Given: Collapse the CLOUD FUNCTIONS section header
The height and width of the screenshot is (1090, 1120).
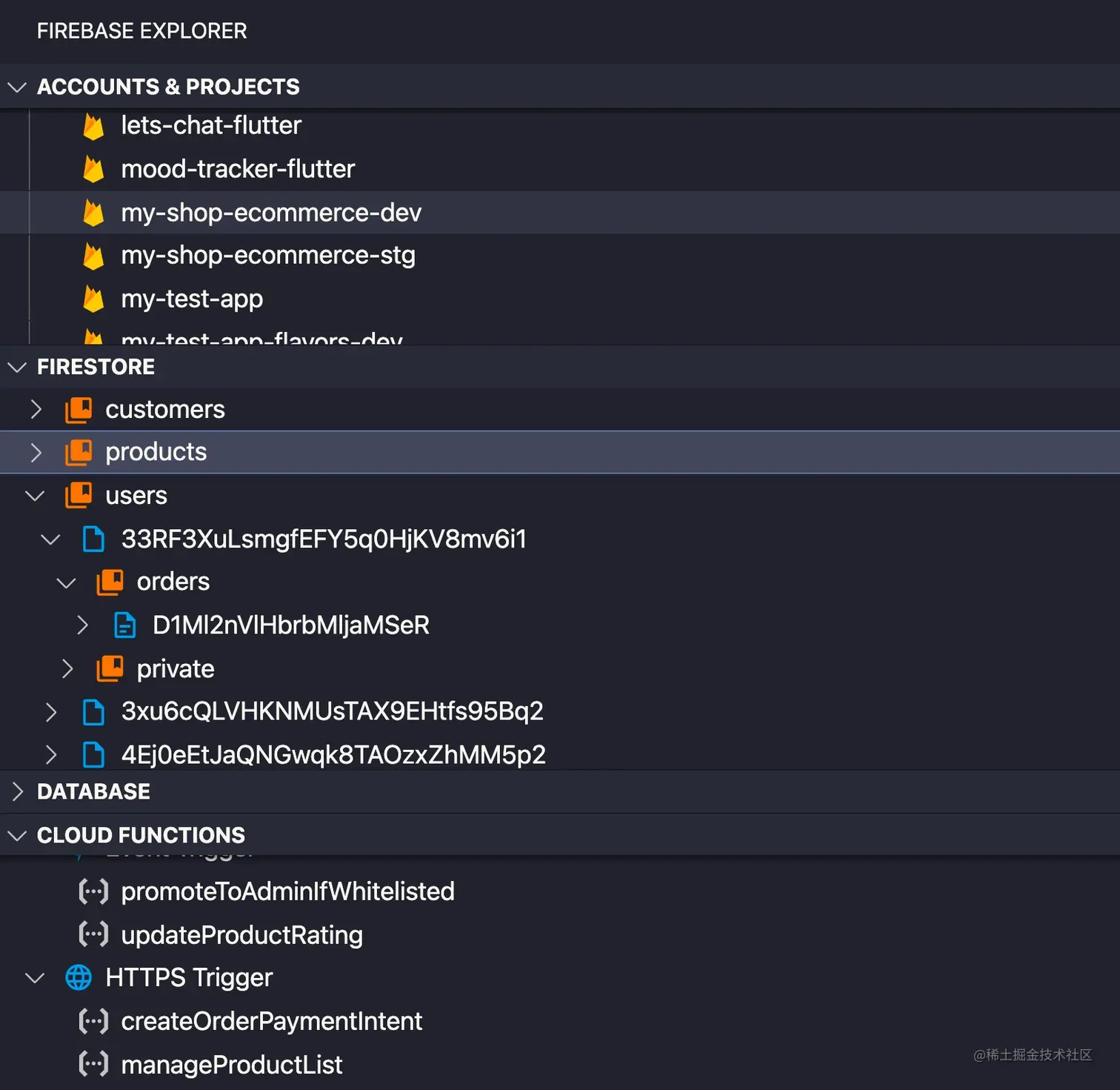Looking at the screenshot, I should 17,835.
